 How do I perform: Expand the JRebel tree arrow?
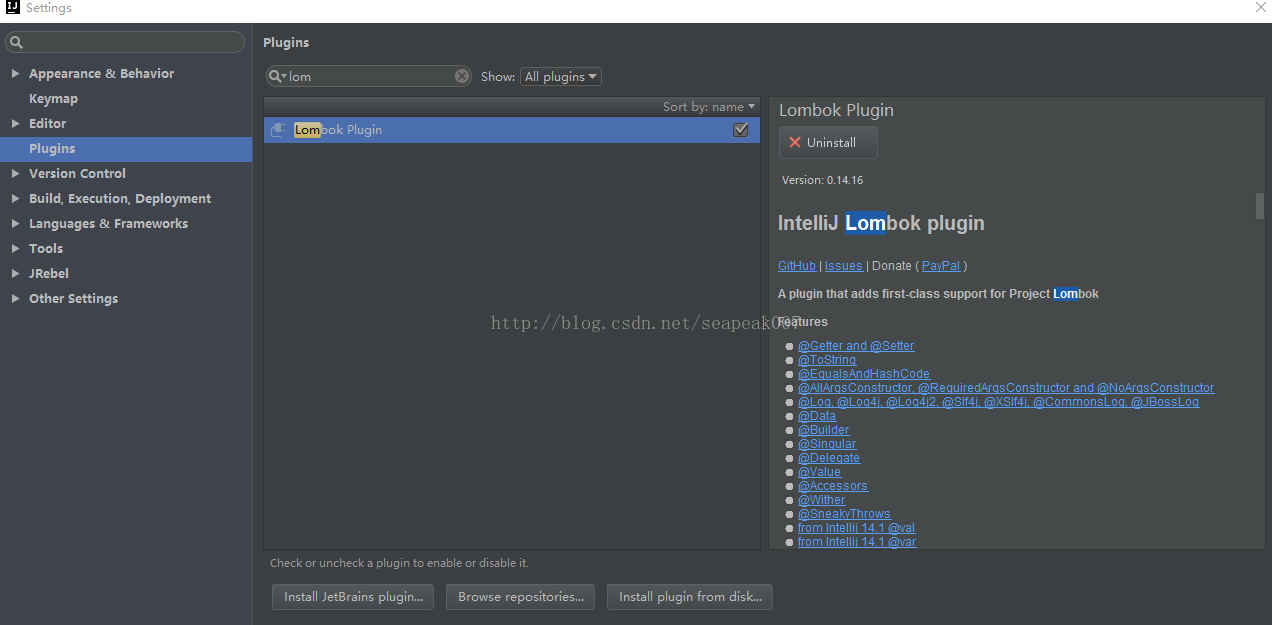(x=15, y=274)
